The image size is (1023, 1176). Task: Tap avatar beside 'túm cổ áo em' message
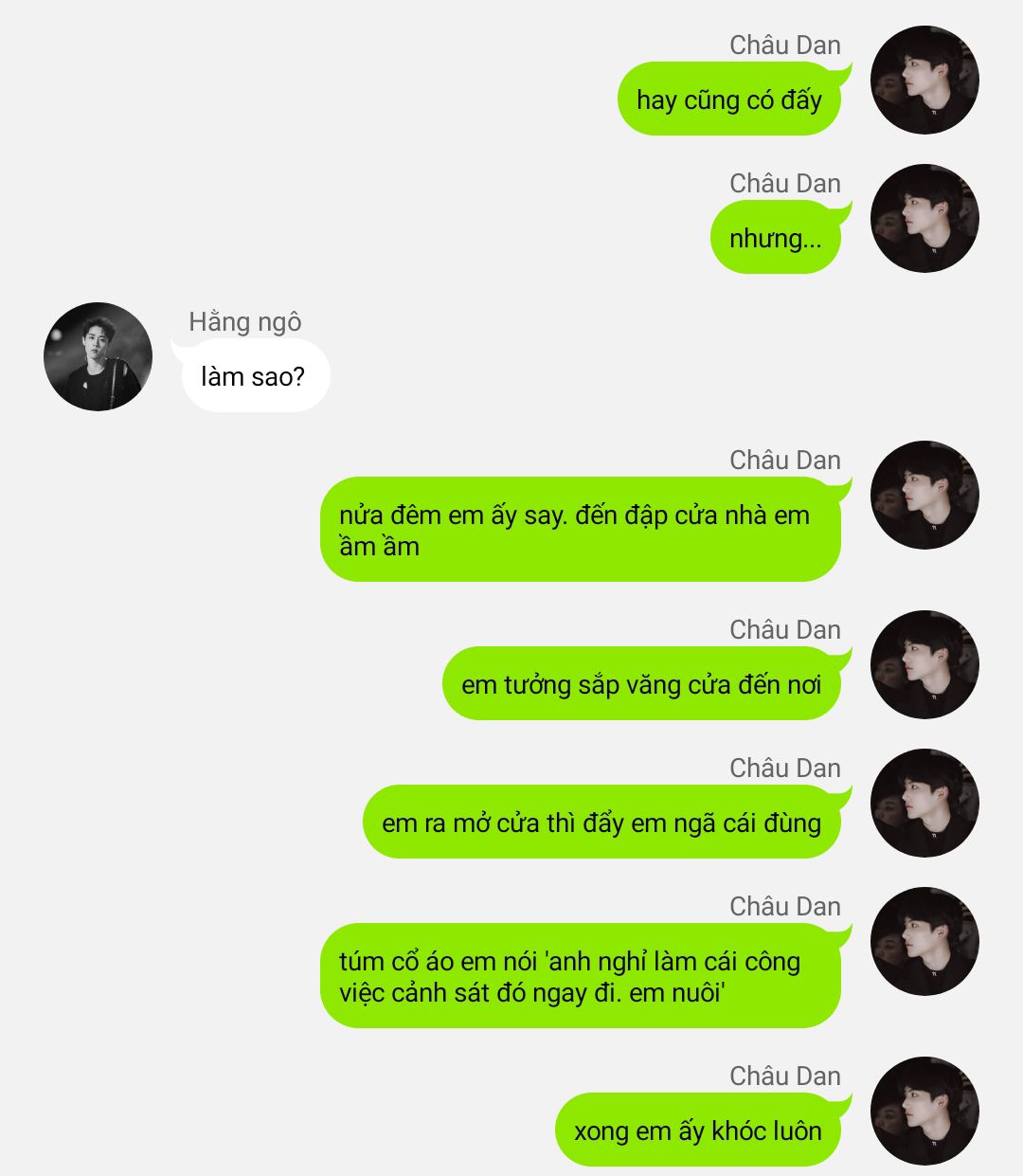[x=924, y=941]
